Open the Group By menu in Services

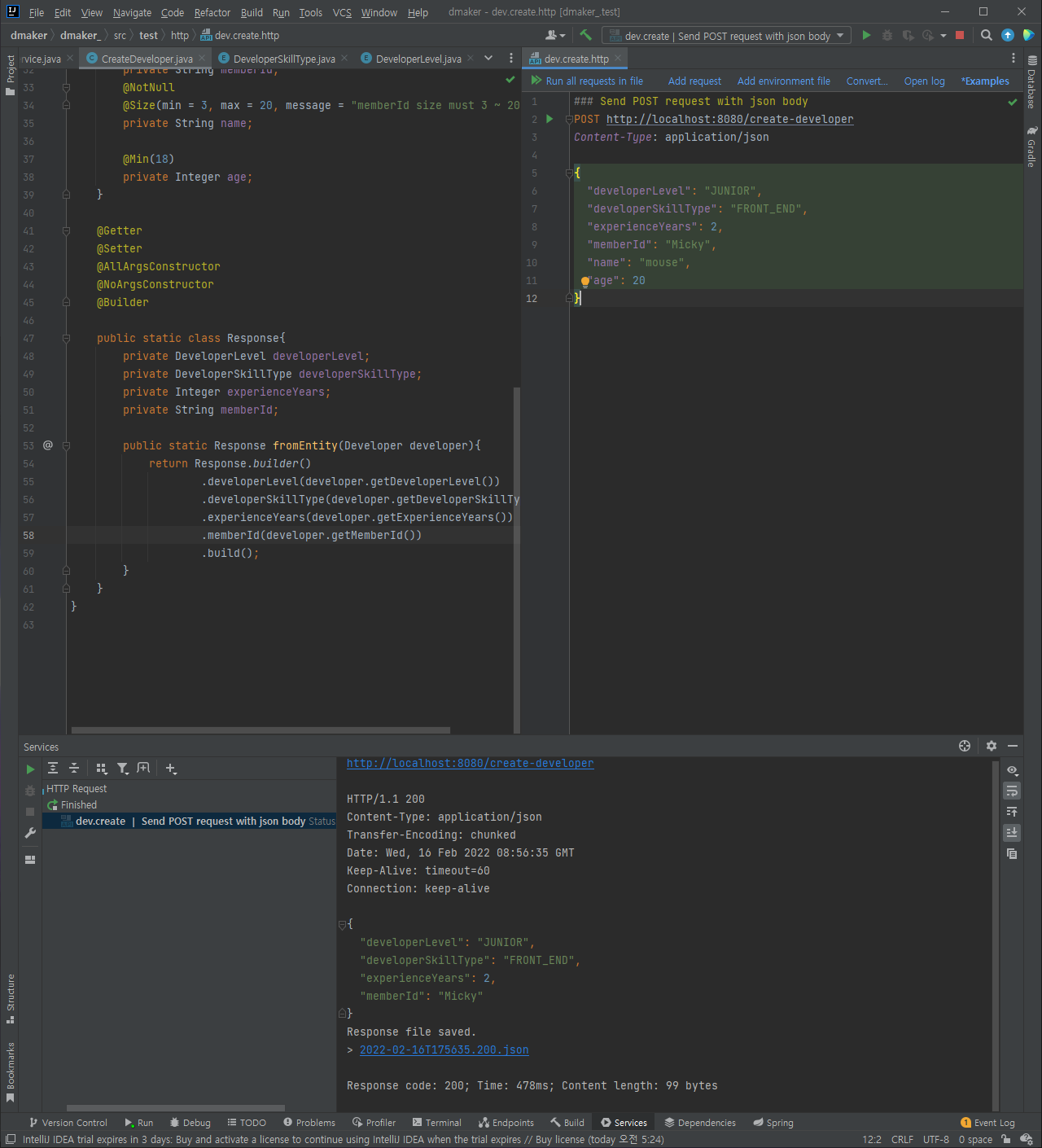click(102, 768)
